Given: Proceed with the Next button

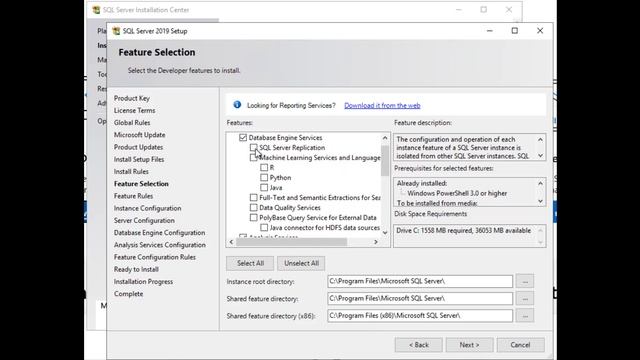Looking at the screenshot, I should 469,345.
